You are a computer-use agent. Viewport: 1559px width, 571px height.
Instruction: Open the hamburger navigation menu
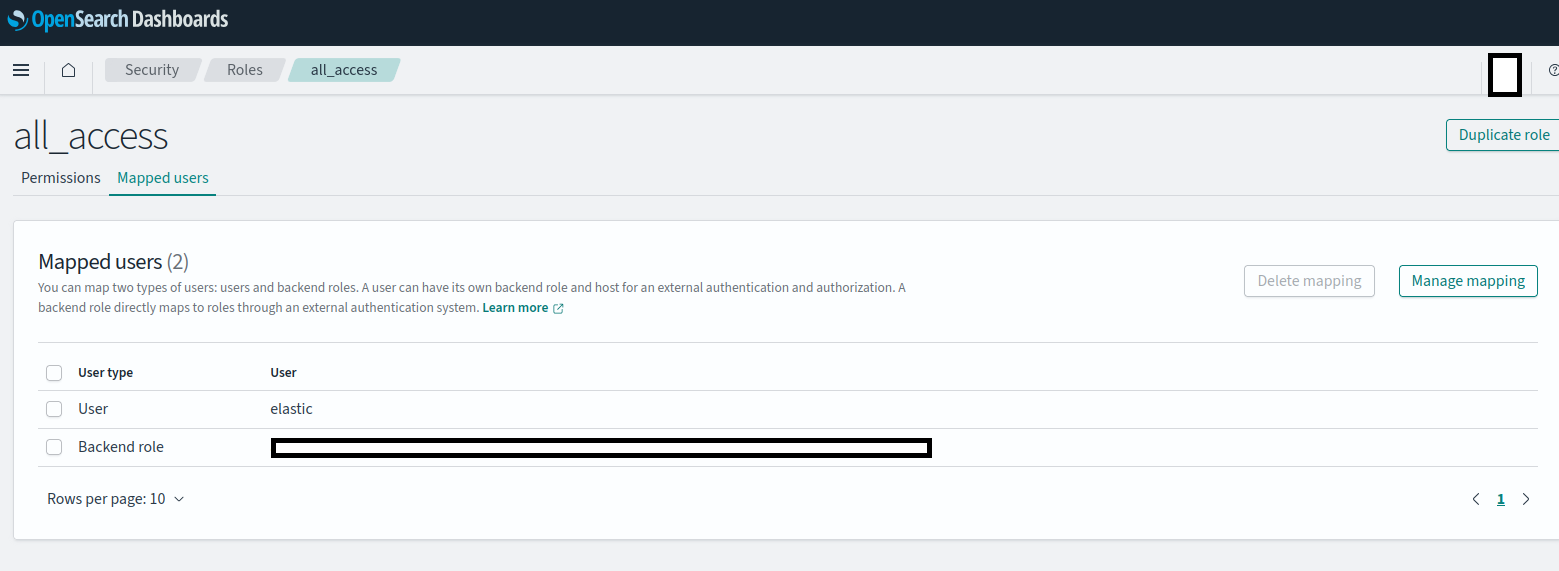21,70
